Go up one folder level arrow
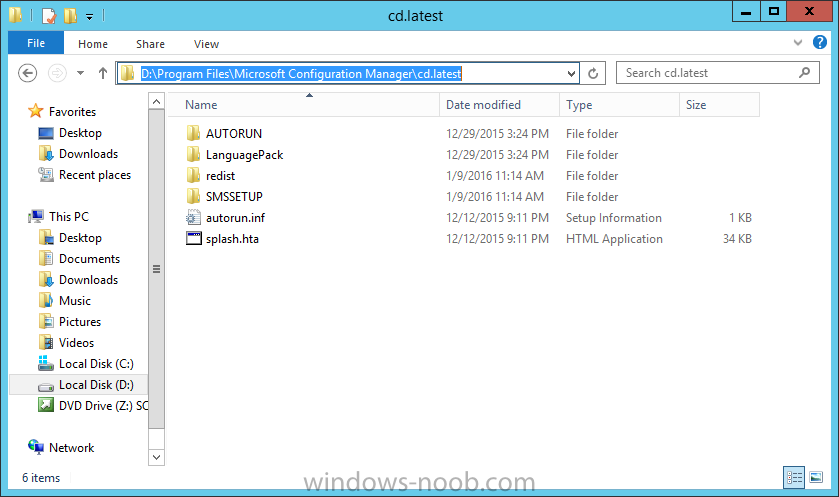The image size is (839, 497). (103, 73)
